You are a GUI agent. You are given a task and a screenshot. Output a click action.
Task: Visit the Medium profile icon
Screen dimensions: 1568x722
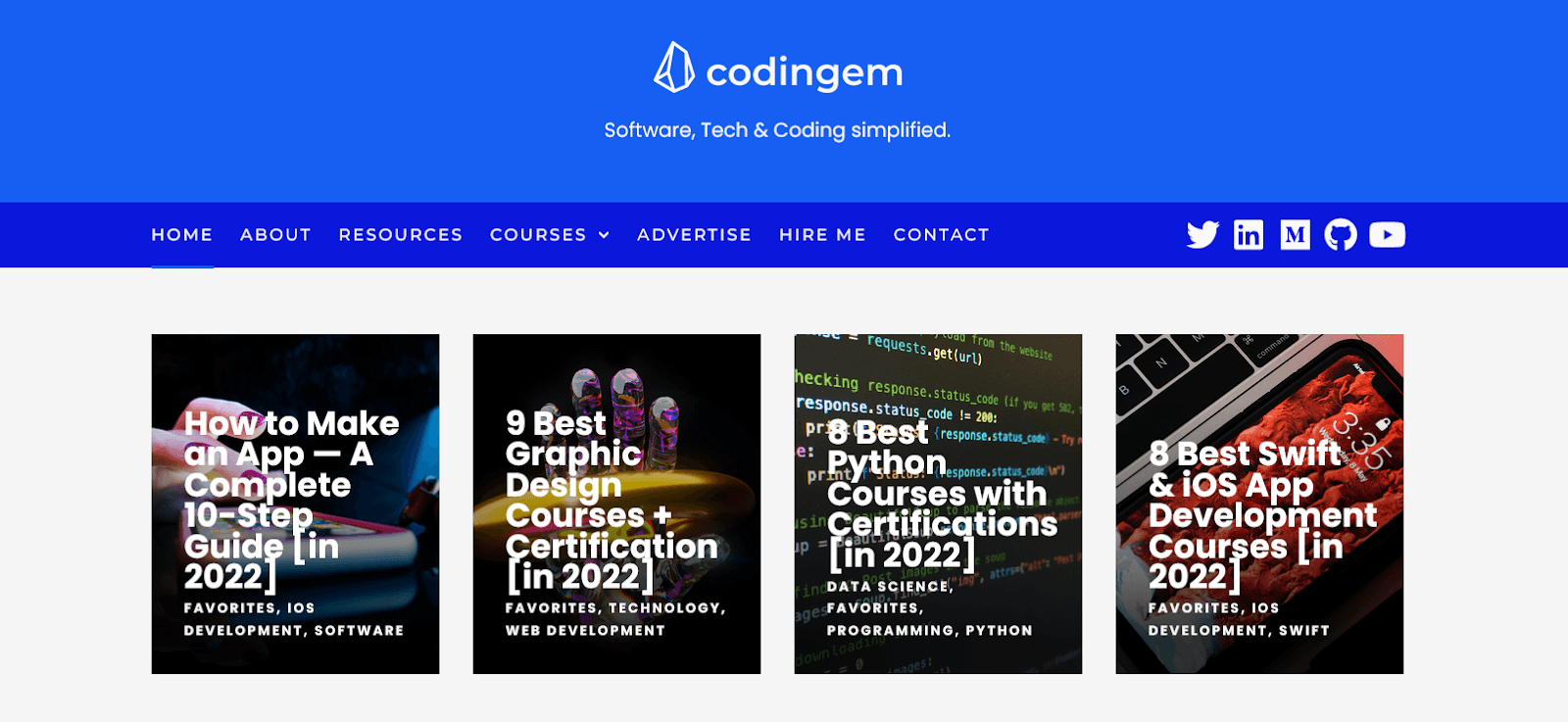click(x=1295, y=235)
